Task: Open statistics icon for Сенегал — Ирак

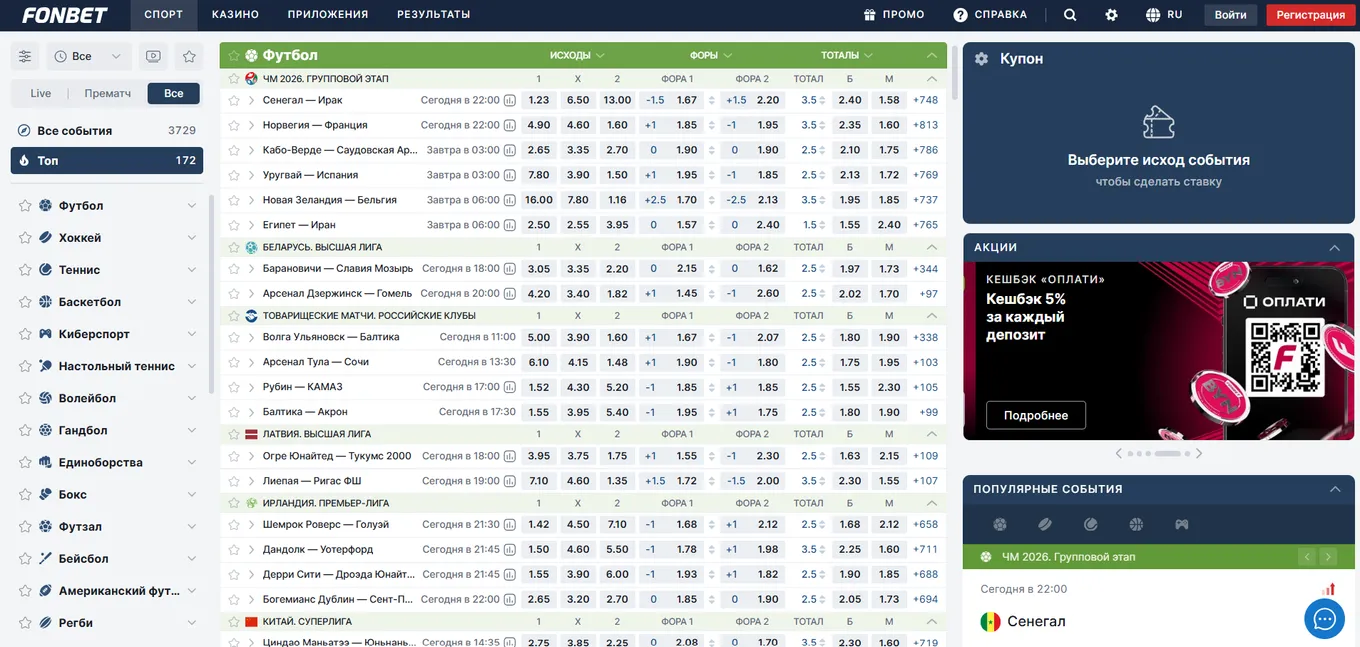Action: coord(510,100)
